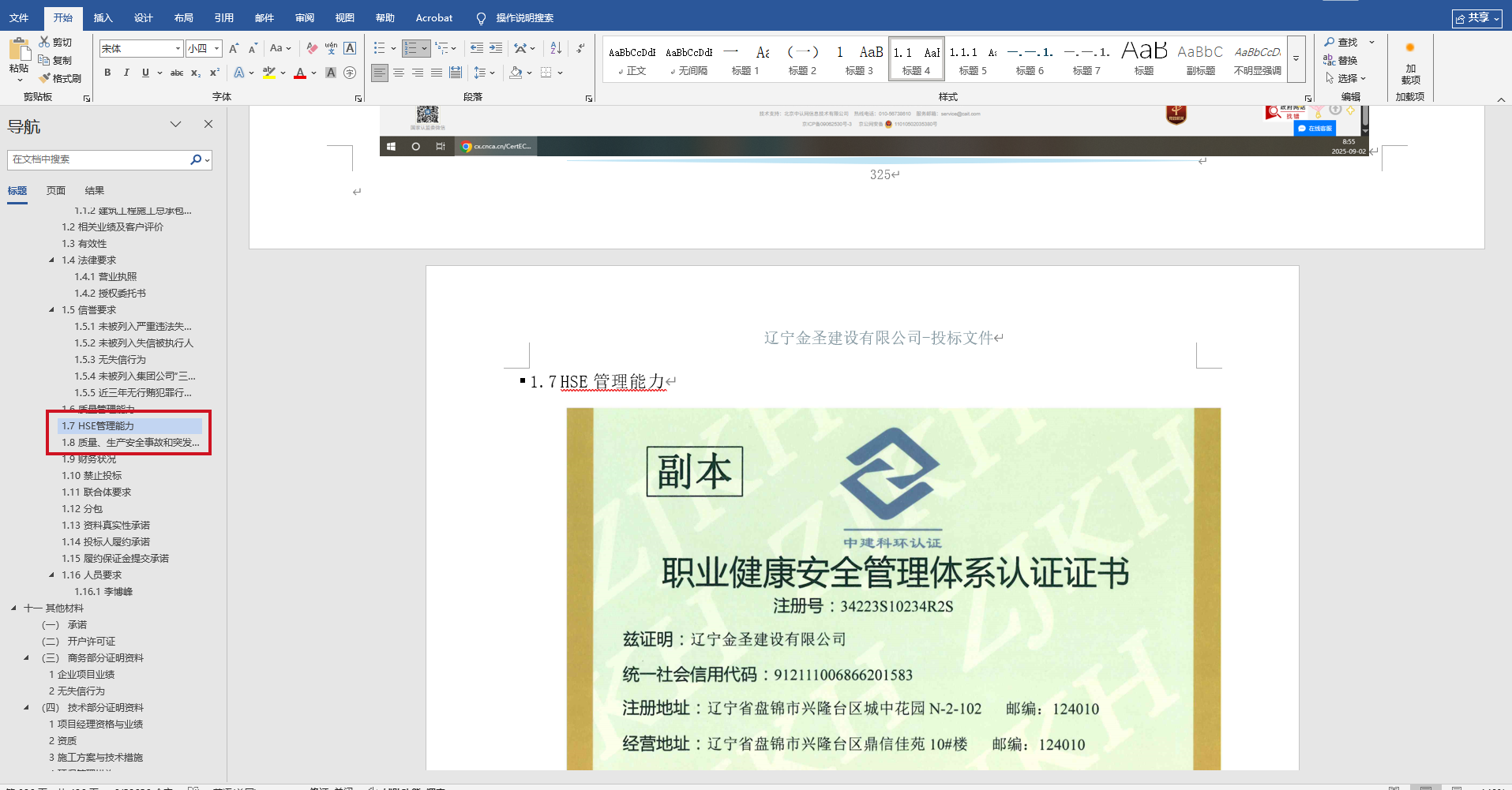Image resolution: width=1512 pixels, height=790 pixels.
Task: Click the 在文档中搜索 search field
Action: [99, 159]
